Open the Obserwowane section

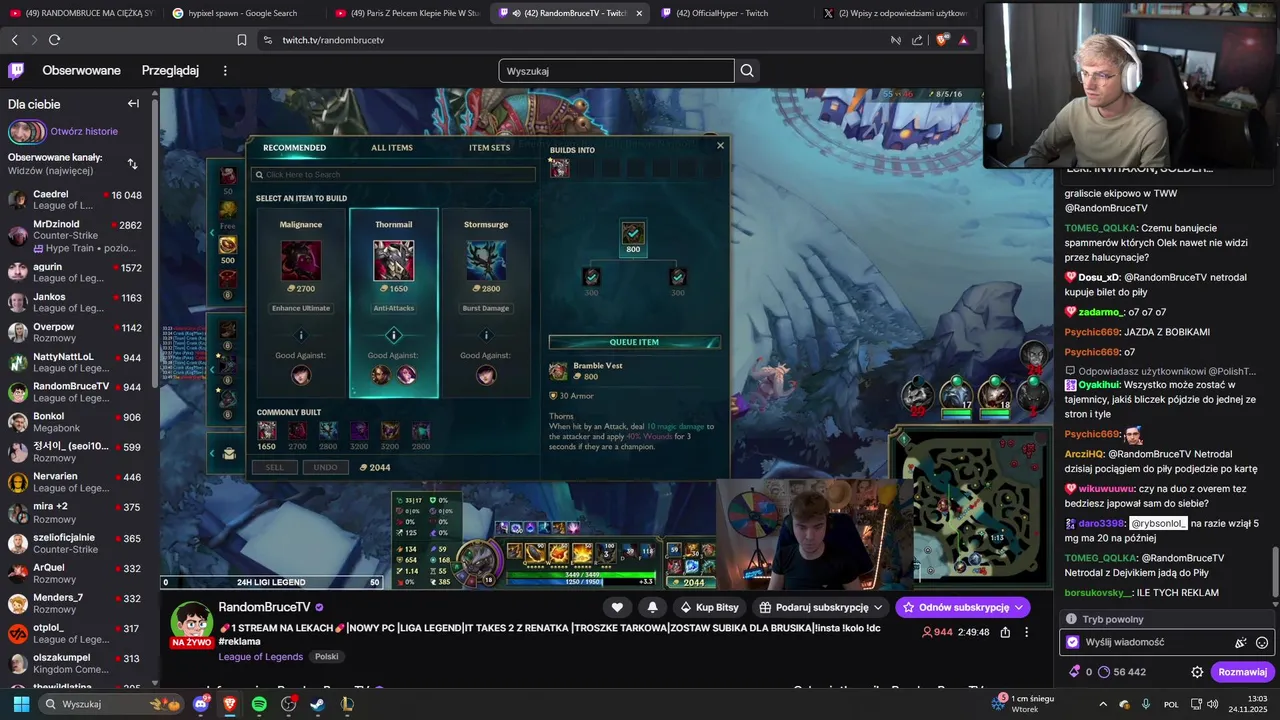[x=81, y=71]
